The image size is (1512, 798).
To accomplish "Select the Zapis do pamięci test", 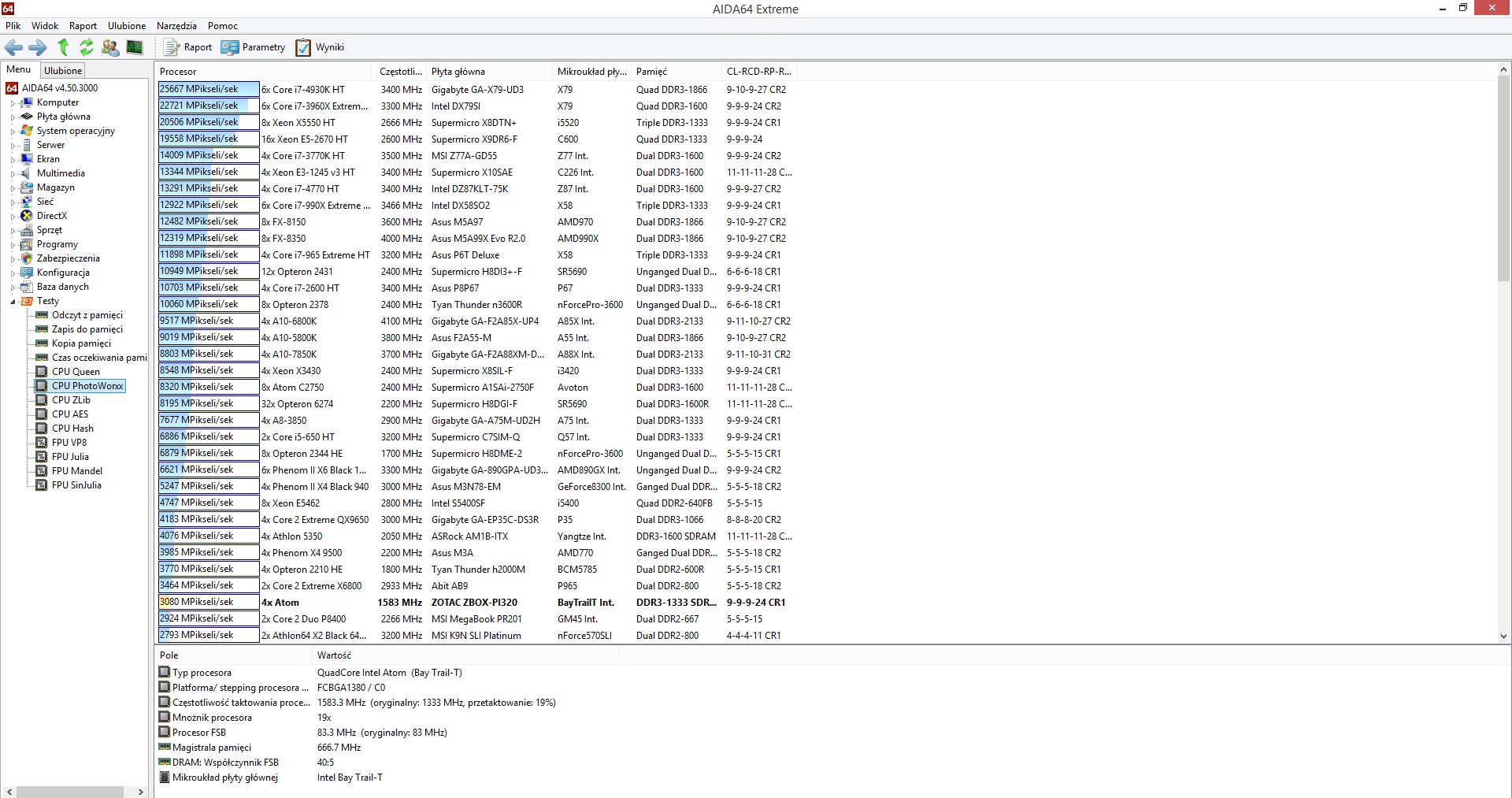I will (x=87, y=329).
